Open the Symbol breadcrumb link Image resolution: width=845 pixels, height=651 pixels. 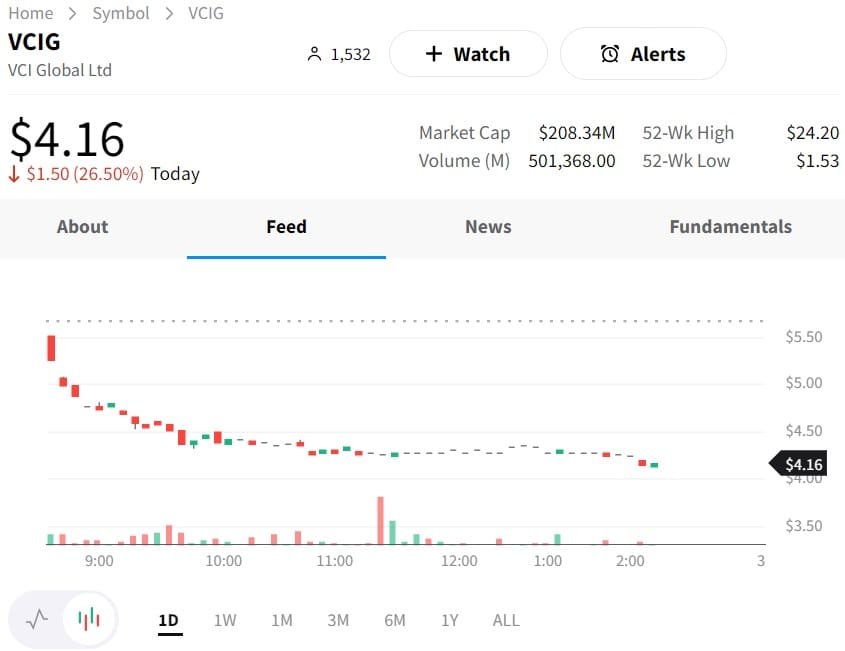click(x=121, y=13)
